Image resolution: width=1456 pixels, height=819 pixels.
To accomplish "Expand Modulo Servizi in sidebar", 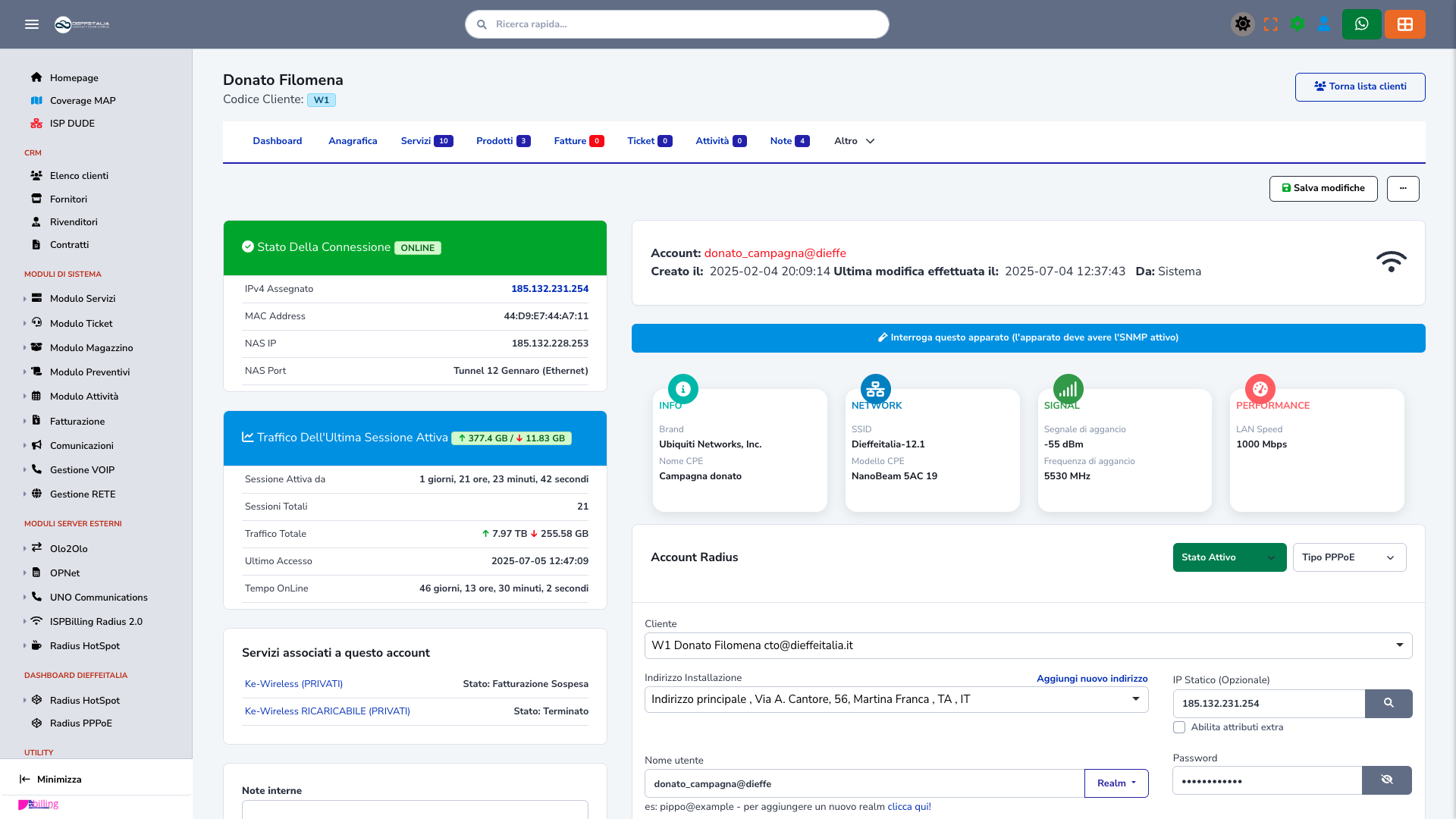I will click(x=70, y=298).
